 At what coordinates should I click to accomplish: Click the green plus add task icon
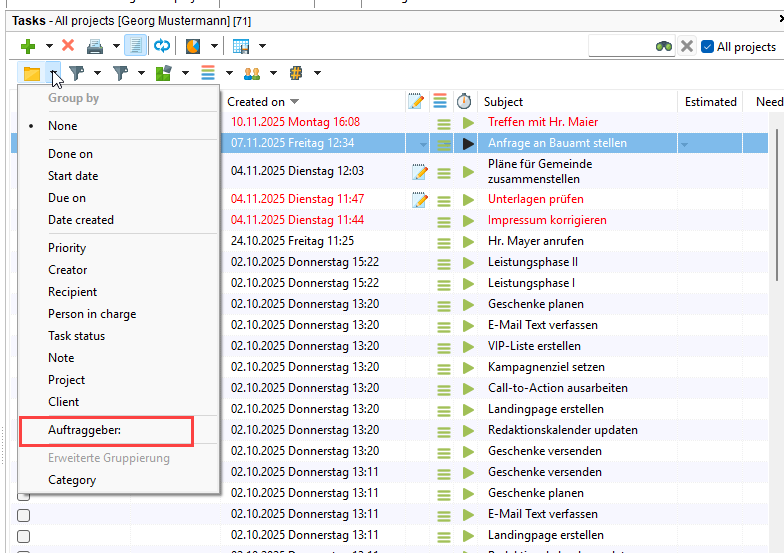click(27, 46)
